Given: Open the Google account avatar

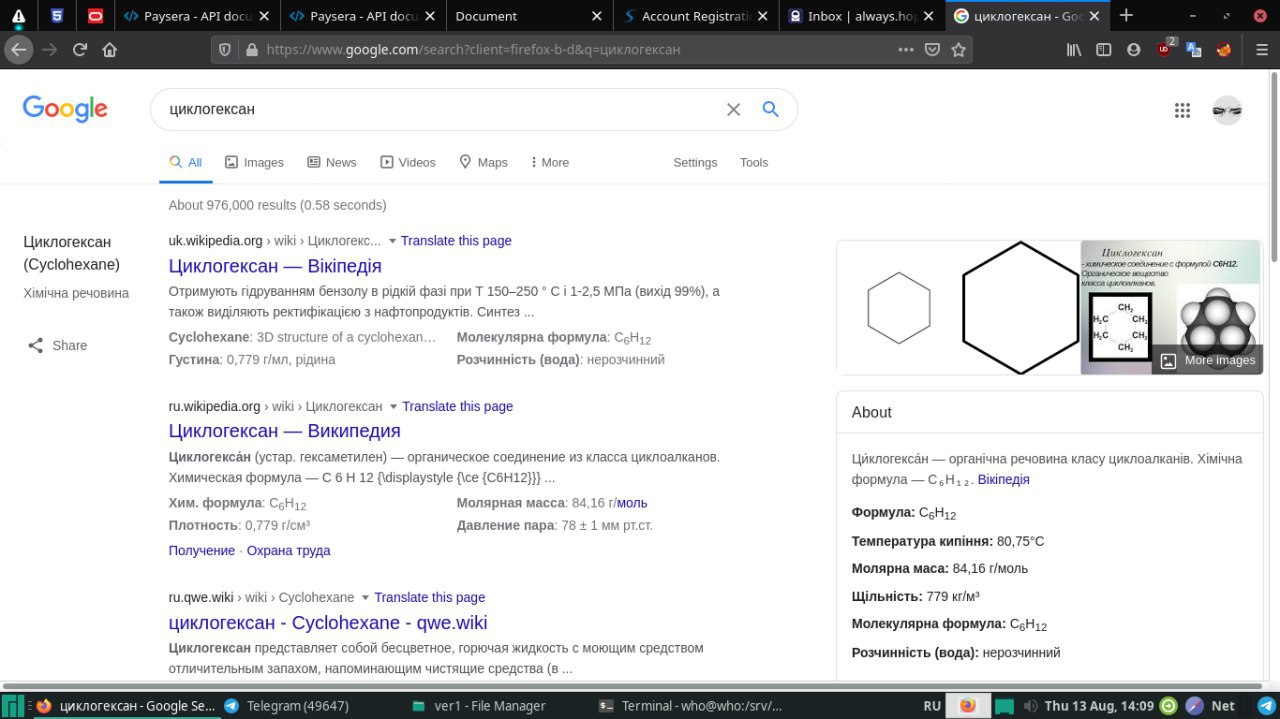Looking at the screenshot, I should pyautogui.click(x=1227, y=111).
